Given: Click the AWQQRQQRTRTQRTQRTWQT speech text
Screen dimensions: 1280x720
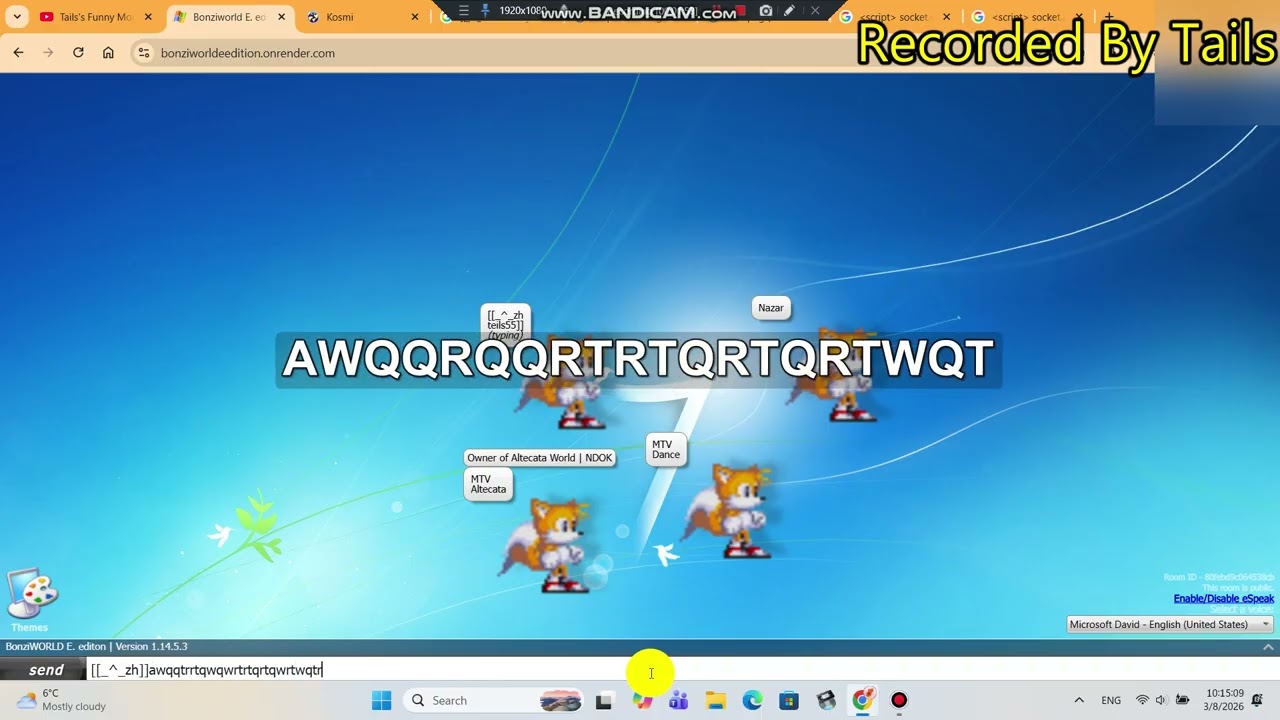Looking at the screenshot, I should click(638, 359).
